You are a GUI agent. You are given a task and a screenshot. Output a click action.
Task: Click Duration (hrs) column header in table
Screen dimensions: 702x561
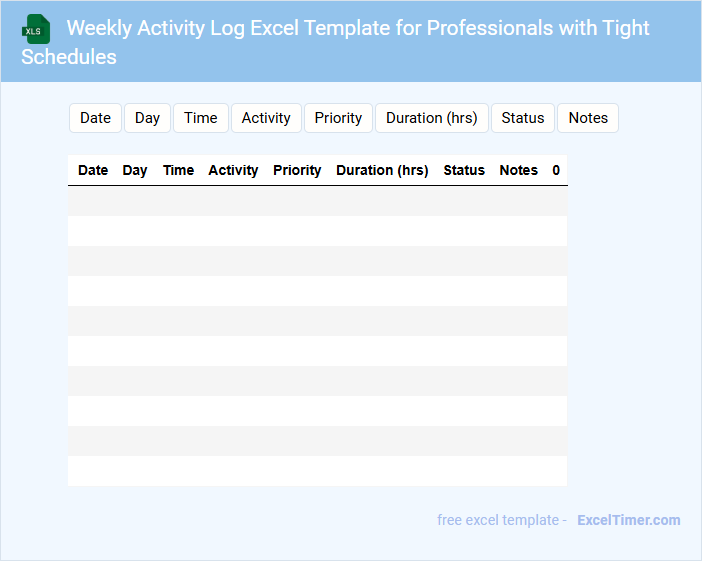click(382, 170)
